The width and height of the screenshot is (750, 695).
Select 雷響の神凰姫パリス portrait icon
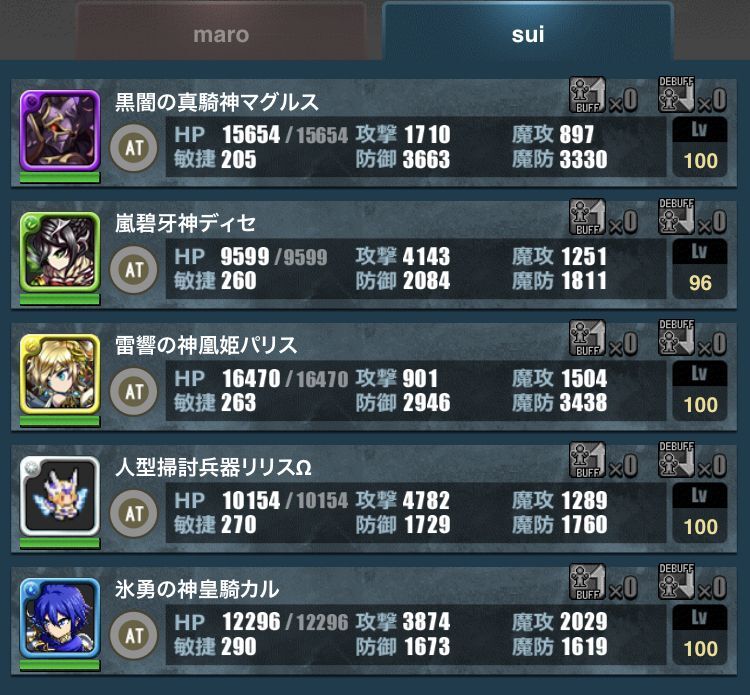point(60,374)
